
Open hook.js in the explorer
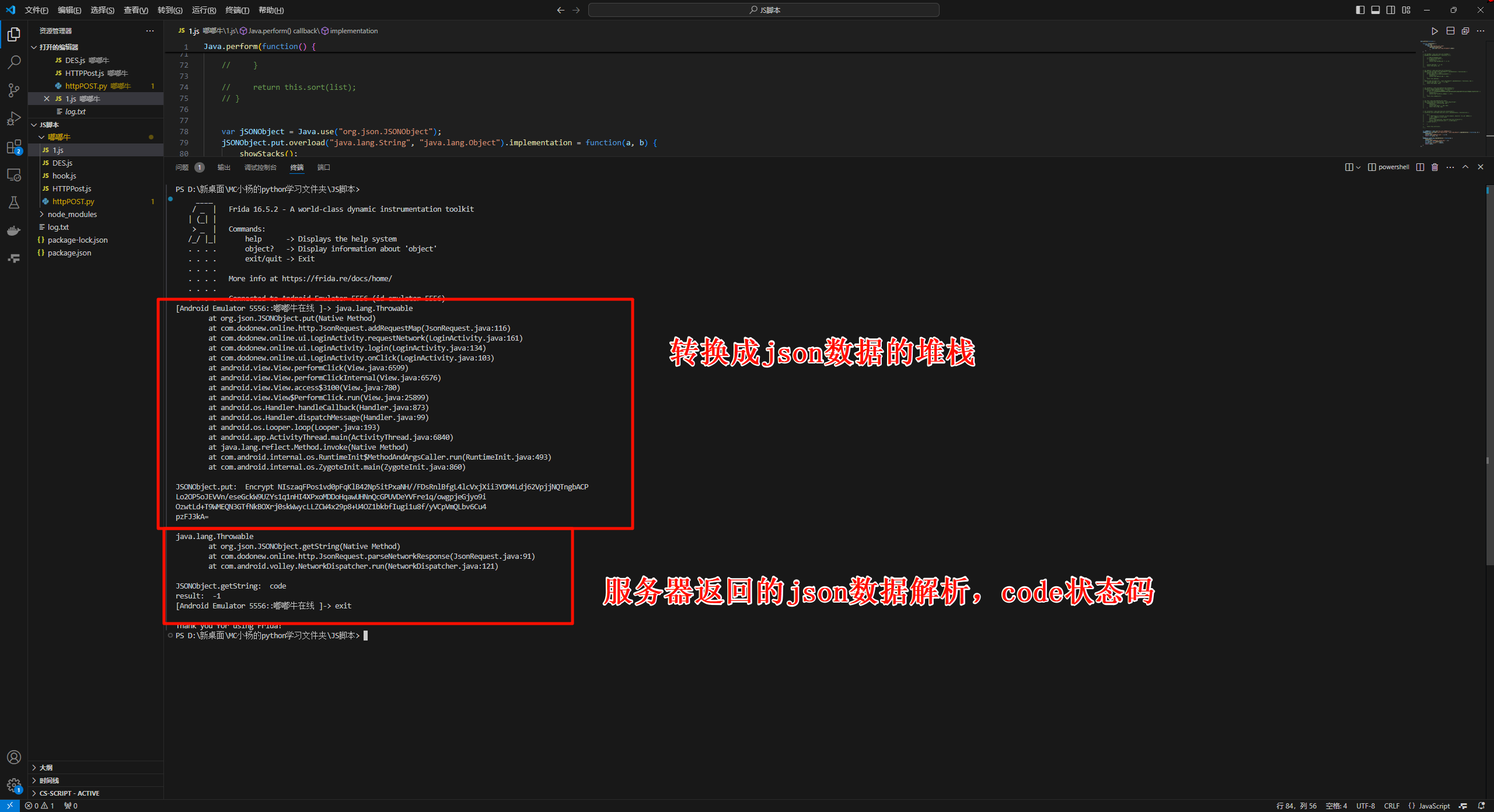[64, 176]
